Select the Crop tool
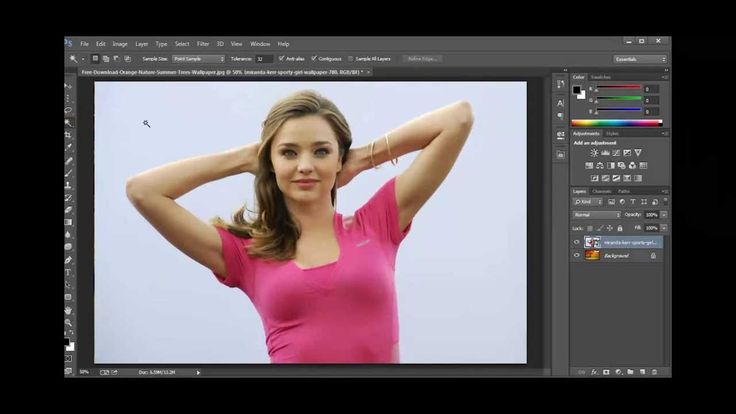 click(69, 135)
